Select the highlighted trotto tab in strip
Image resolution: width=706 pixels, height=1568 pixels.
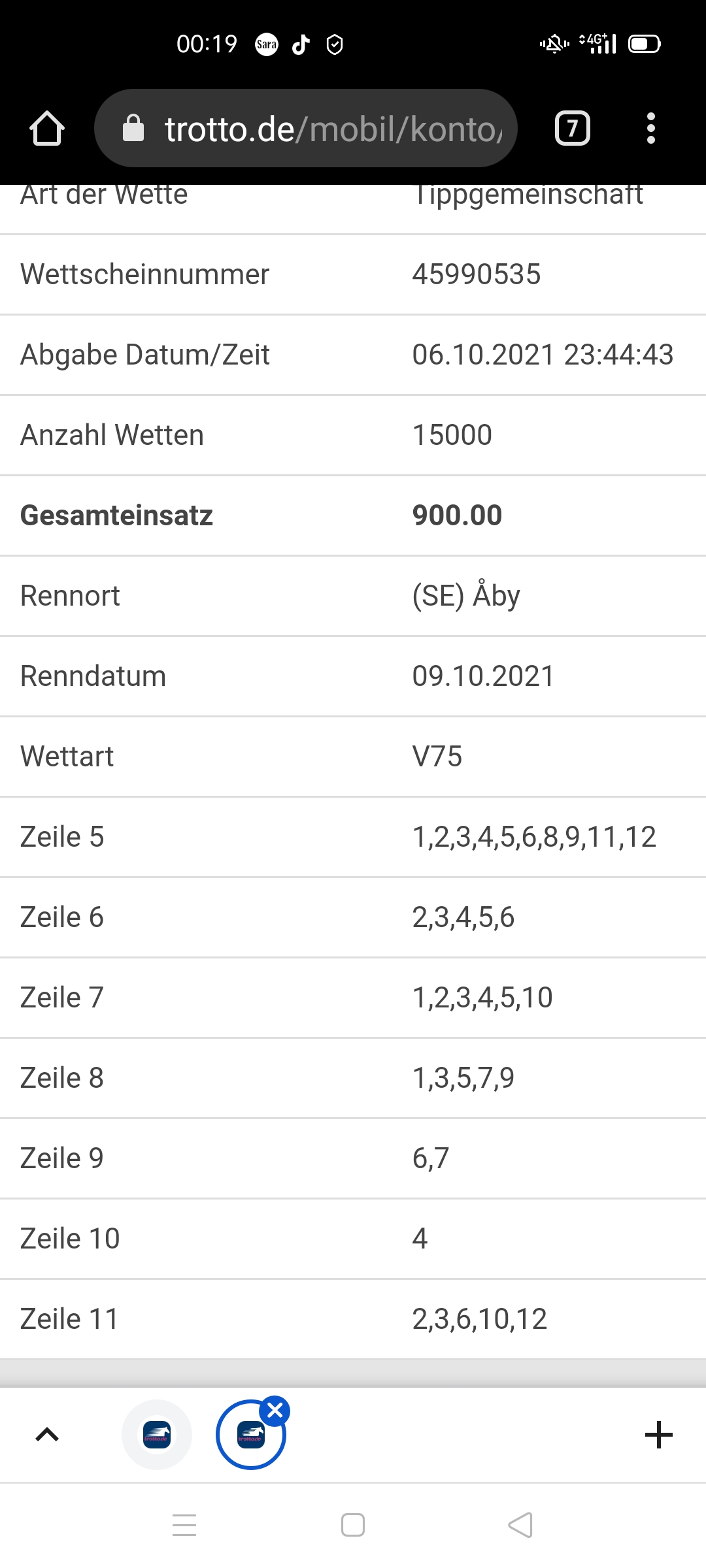coord(251,1435)
